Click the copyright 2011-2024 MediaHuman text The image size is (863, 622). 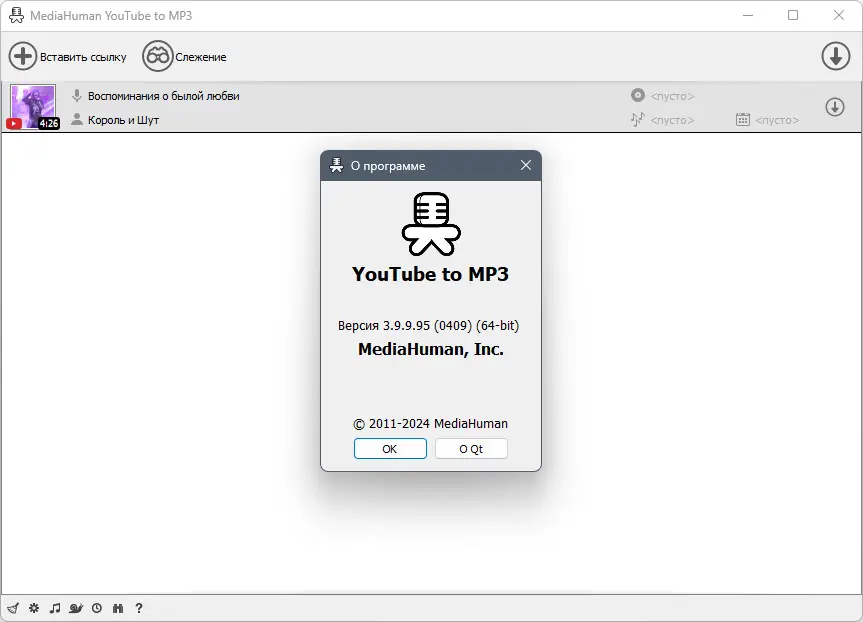click(430, 424)
